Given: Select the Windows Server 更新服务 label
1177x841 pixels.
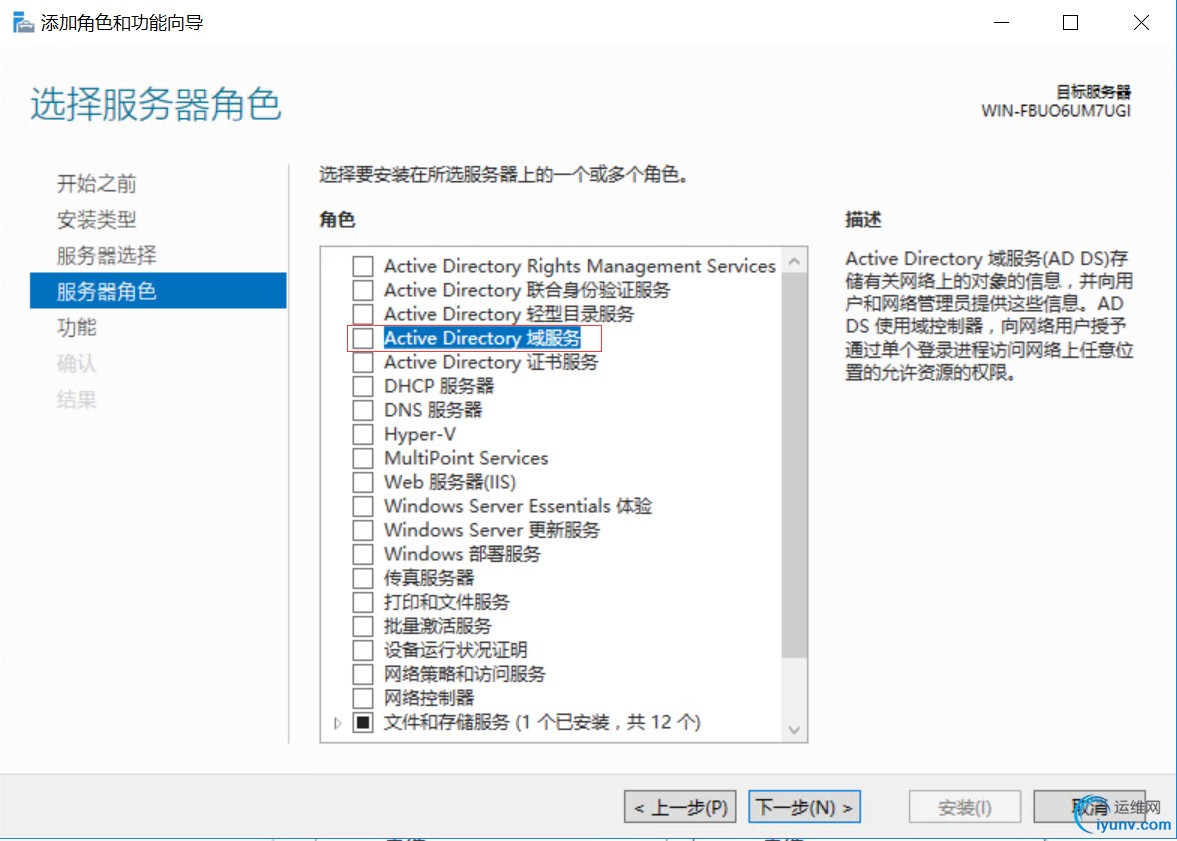Looking at the screenshot, I should pos(492,530).
